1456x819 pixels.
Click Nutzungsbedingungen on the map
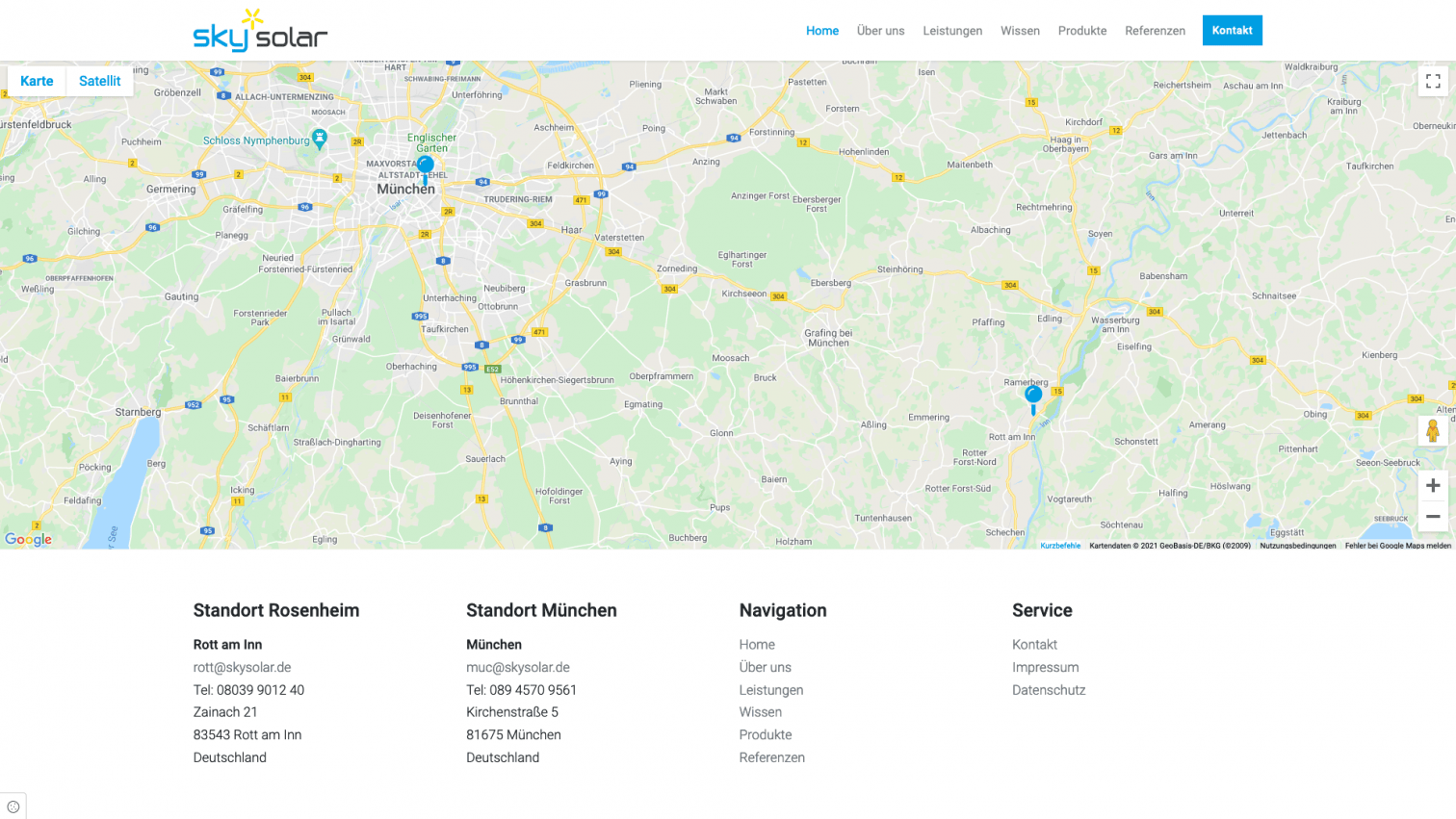(1297, 546)
